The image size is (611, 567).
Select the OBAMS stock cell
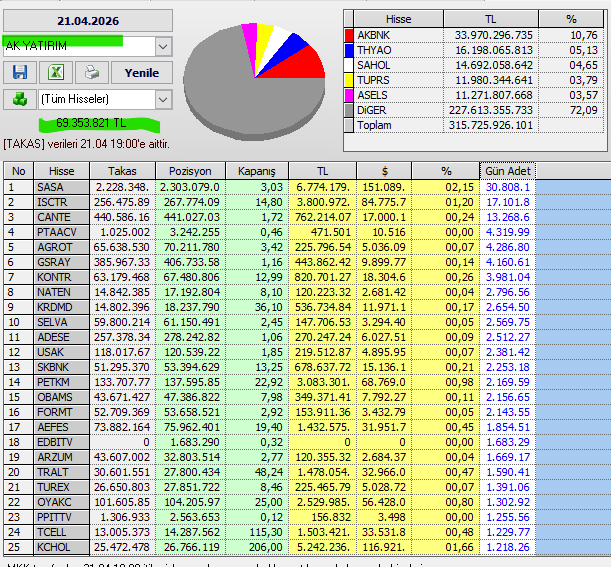point(62,397)
